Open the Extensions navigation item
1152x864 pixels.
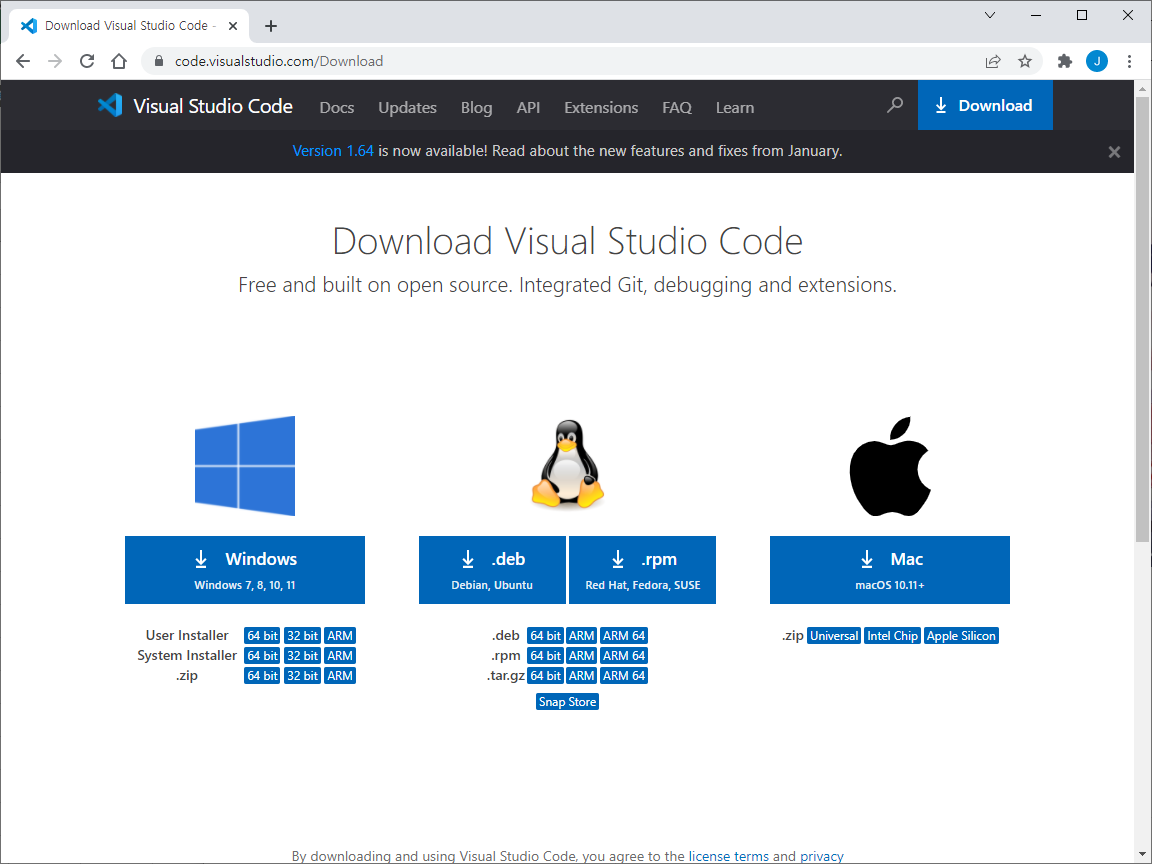coord(601,107)
